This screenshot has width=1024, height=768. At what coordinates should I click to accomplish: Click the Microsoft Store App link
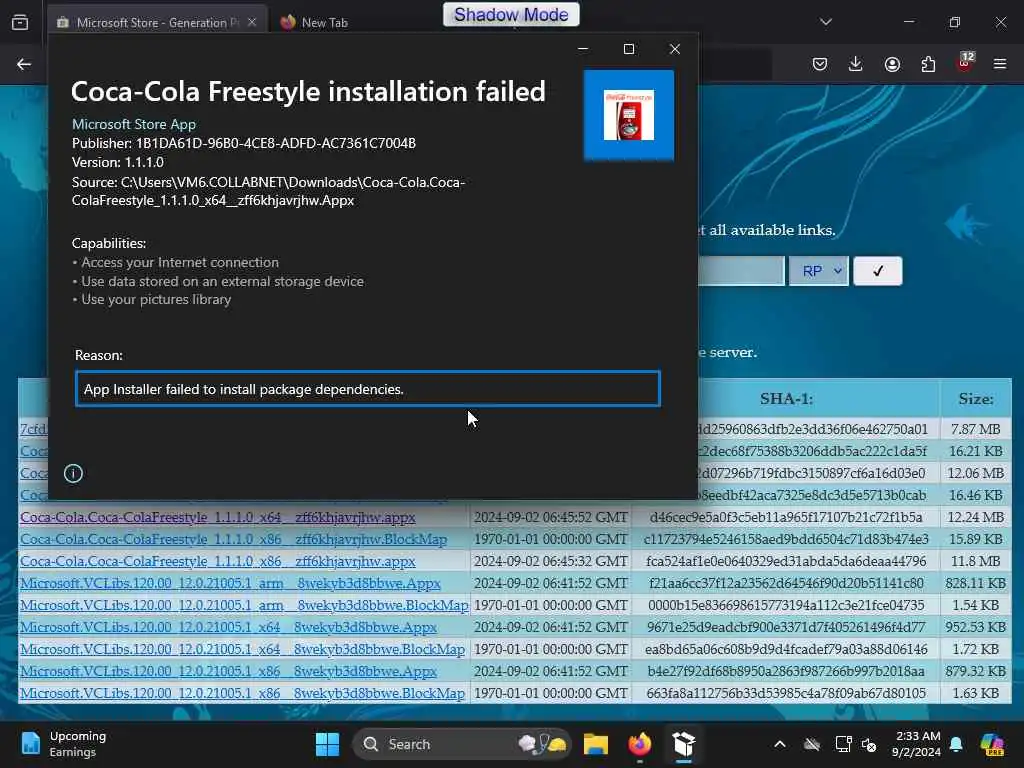point(134,124)
